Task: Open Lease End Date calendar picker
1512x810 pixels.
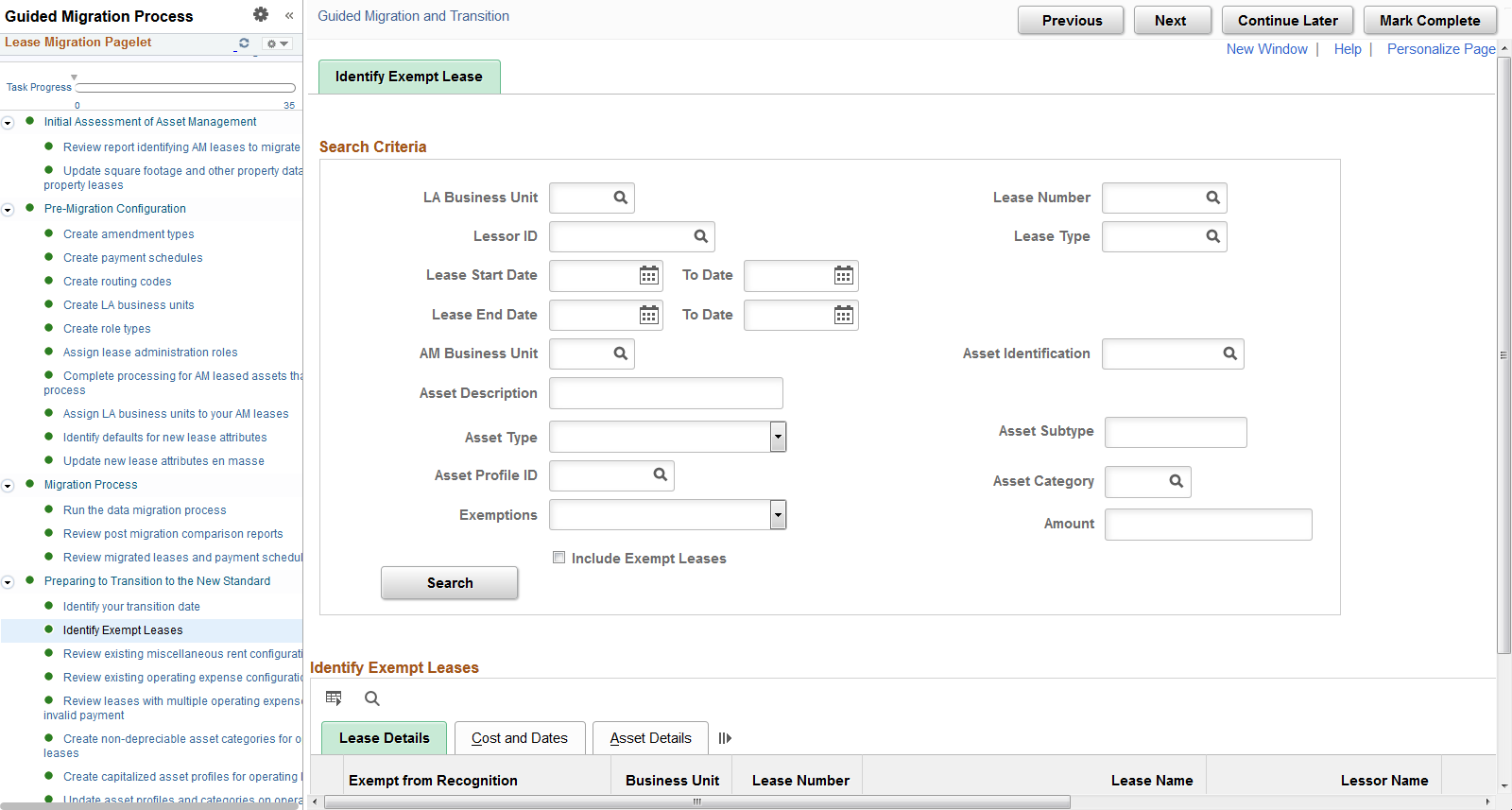Action: (649, 315)
